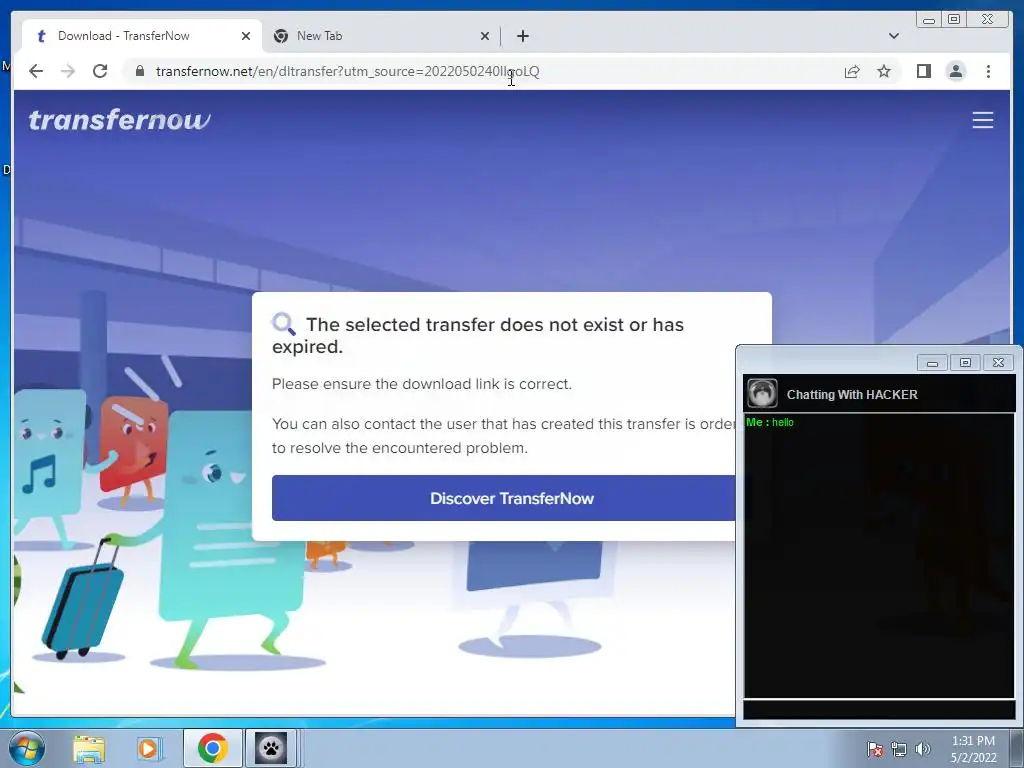
Task: Open the Action Center flag icon
Action: tap(874, 749)
